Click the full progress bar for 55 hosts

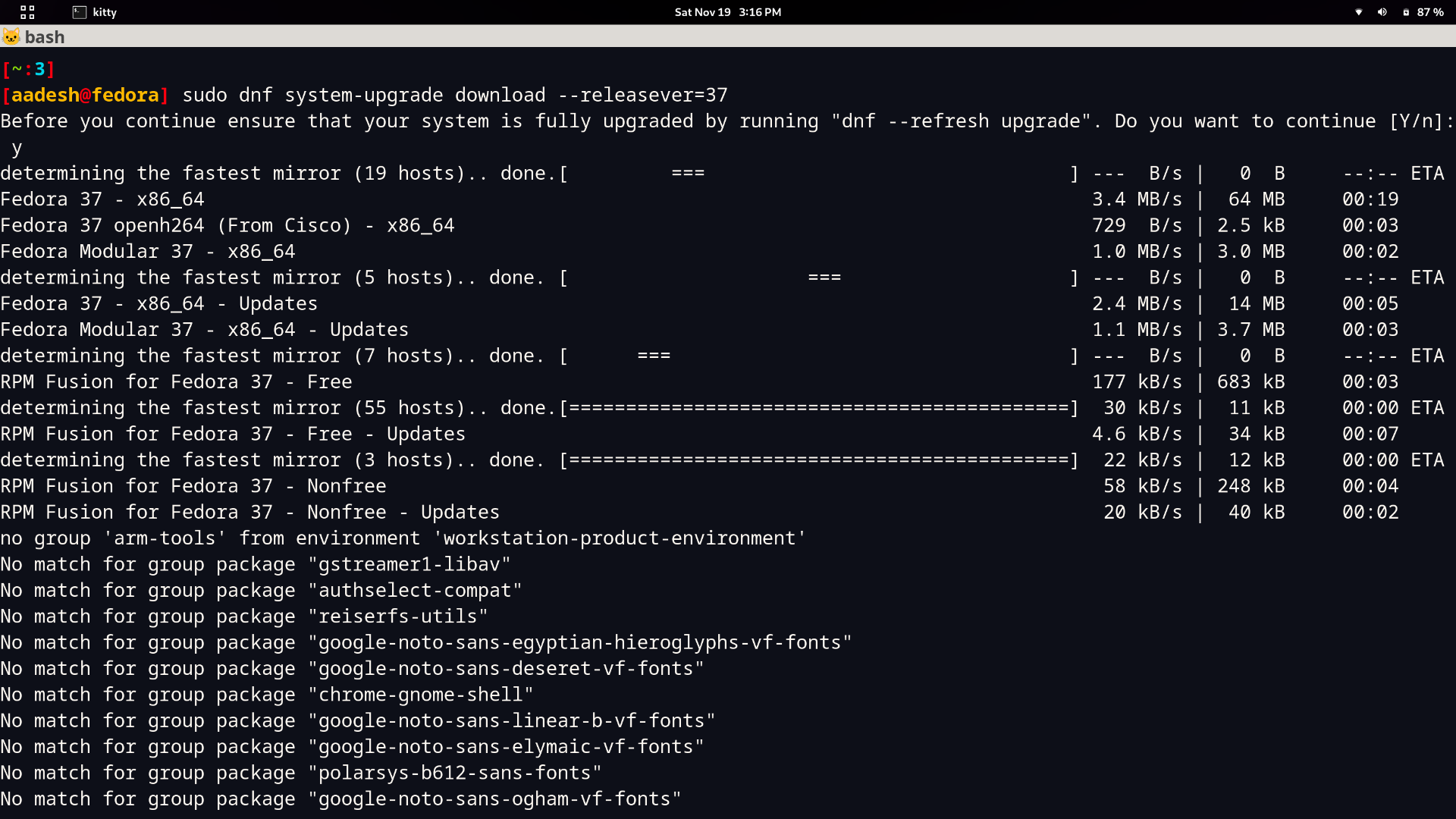point(819,408)
